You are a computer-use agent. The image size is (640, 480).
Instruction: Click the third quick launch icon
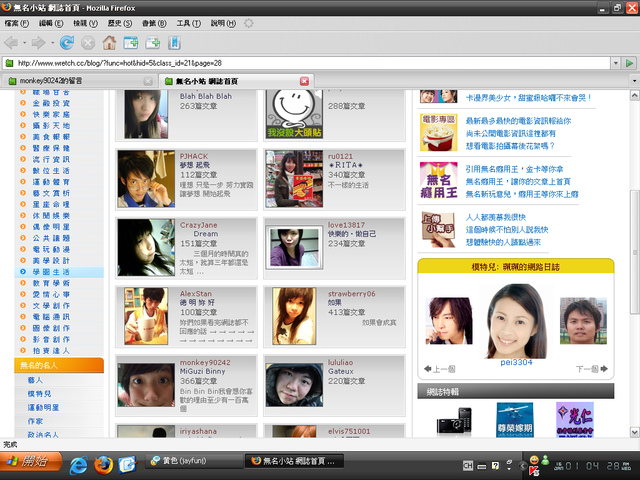click(127, 464)
